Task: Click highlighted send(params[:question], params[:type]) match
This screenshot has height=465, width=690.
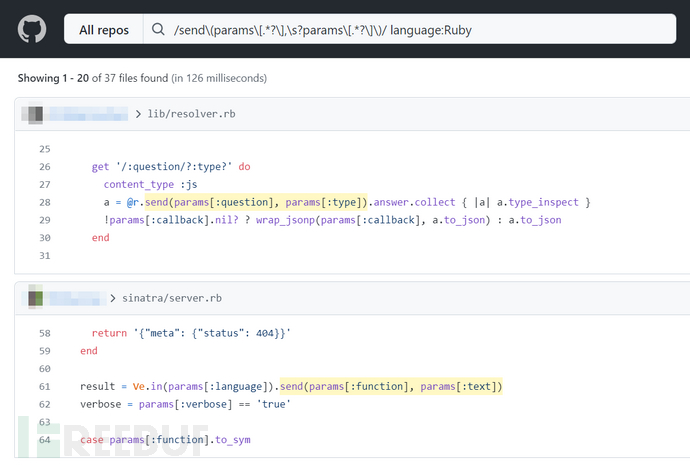Action: tap(256, 202)
